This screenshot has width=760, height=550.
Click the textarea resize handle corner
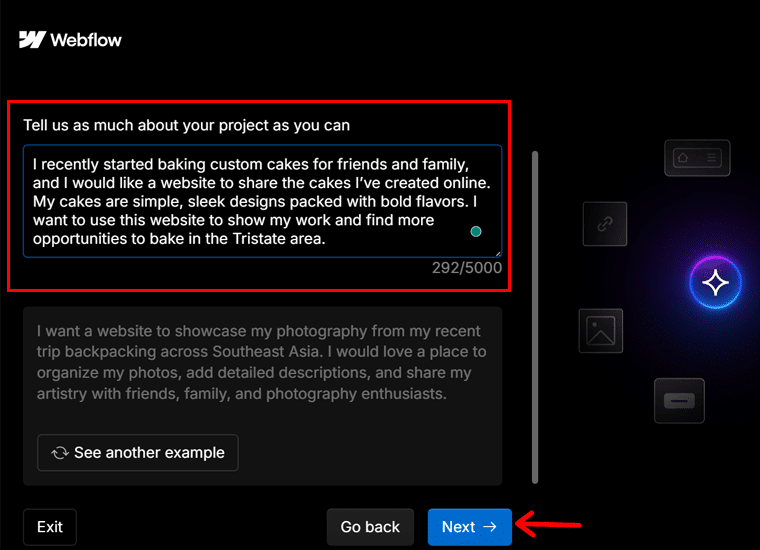point(498,254)
